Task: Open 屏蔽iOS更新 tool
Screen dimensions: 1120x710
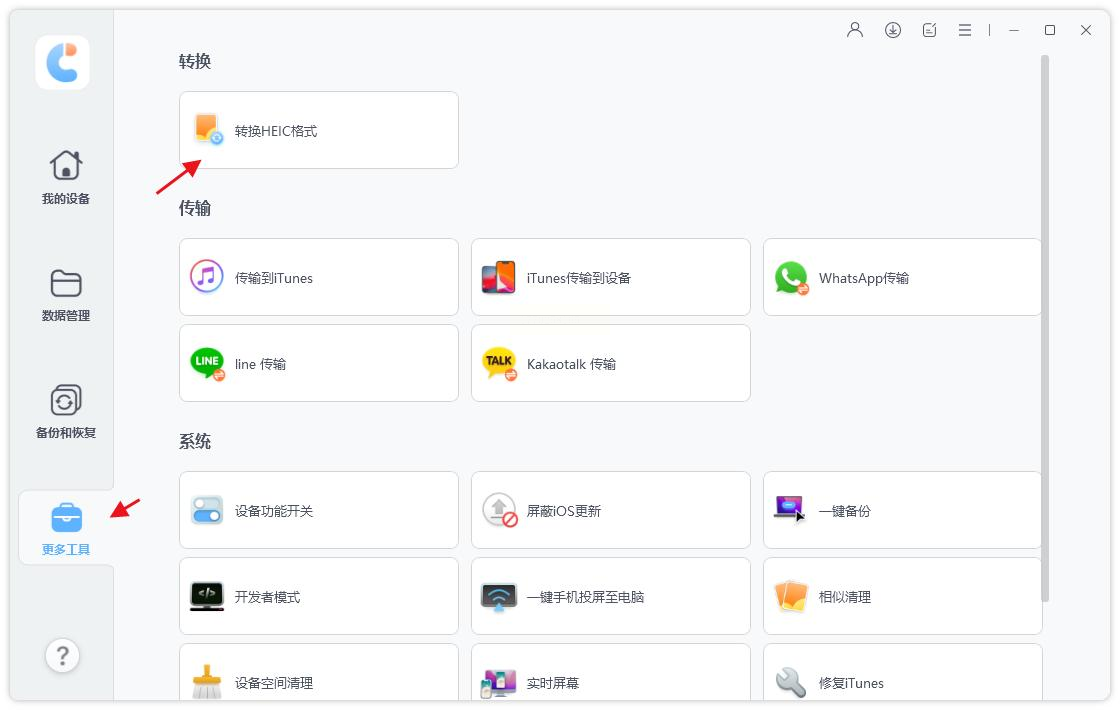Action: pyautogui.click(x=611, y=510)
